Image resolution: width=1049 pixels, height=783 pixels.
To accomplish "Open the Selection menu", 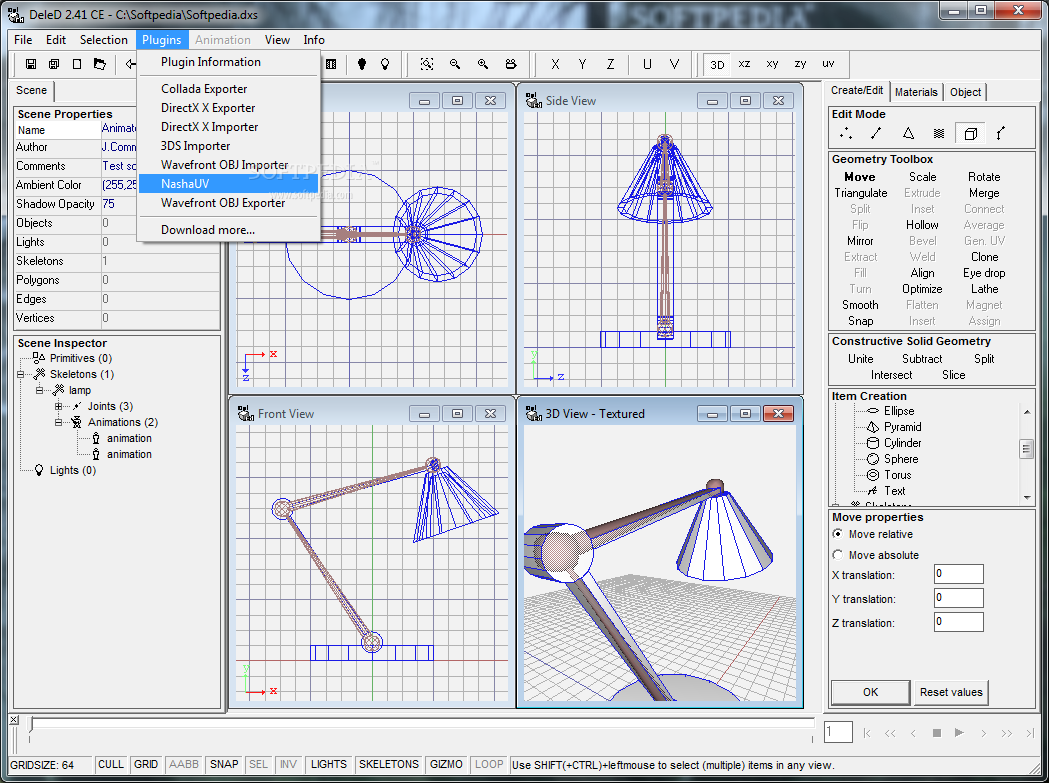I will coord(104,40).
